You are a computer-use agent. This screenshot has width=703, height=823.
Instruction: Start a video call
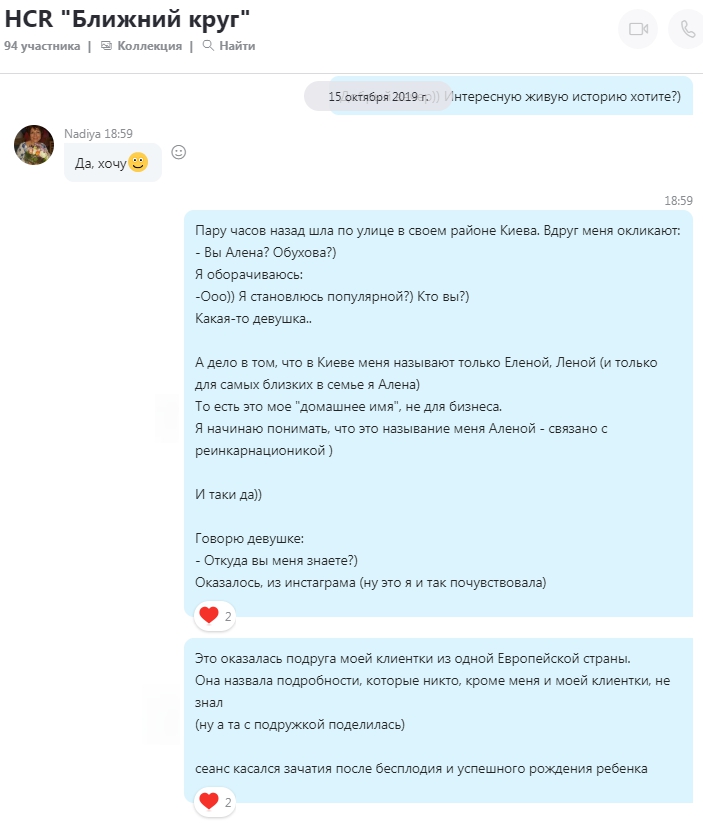(638, 29)
